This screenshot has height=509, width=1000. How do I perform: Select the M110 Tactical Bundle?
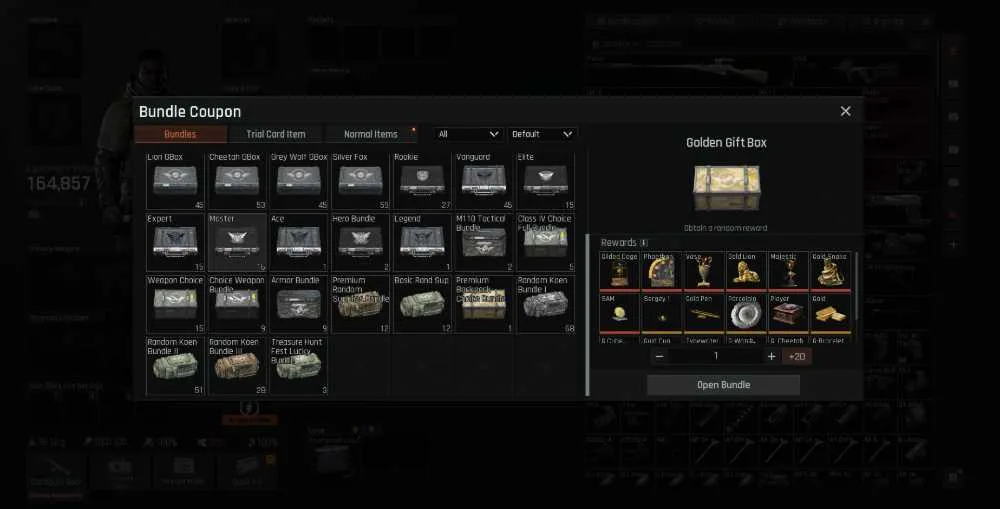pos(484,242)
